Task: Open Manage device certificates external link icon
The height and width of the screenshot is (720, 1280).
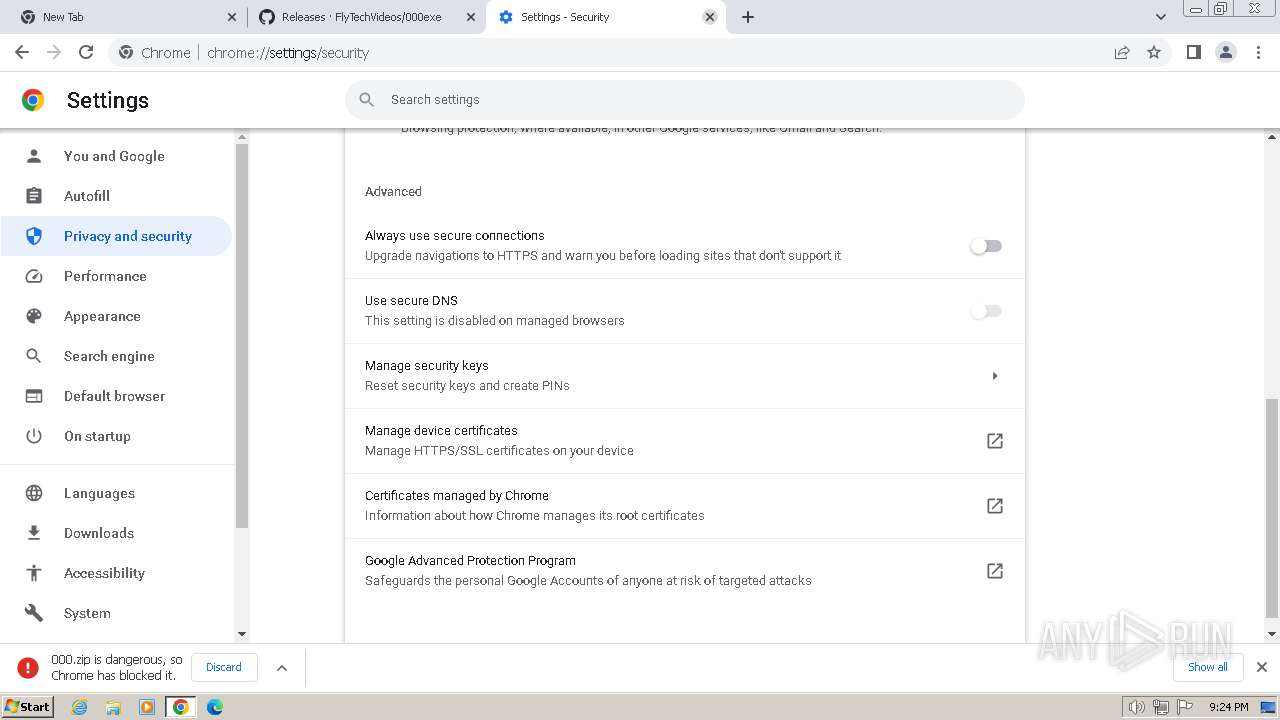Action: (x=994, y=441)
